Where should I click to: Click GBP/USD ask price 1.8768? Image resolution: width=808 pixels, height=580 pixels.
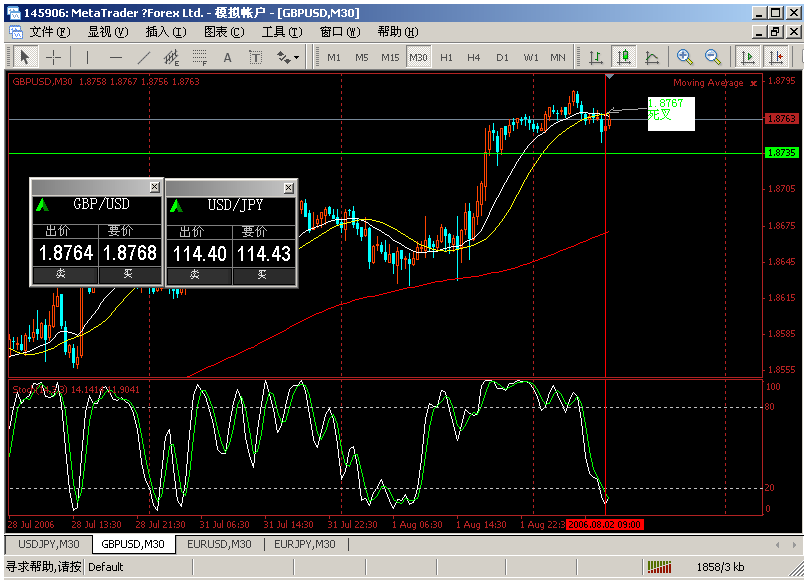click(x=130, y=253)
